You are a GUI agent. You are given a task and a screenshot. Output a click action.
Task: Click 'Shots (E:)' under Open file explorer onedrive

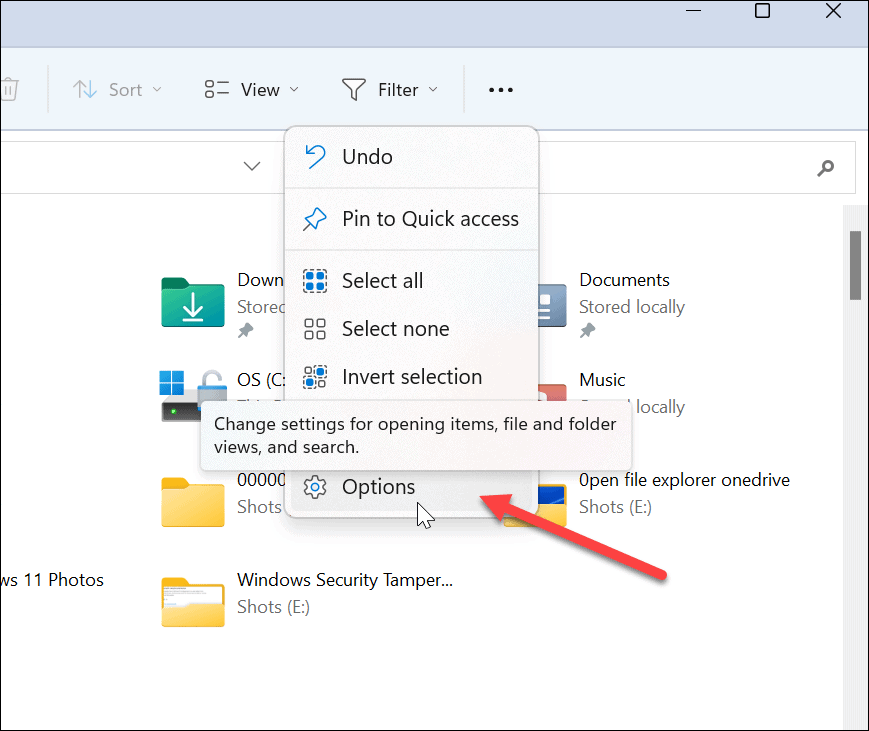point(615,507)
